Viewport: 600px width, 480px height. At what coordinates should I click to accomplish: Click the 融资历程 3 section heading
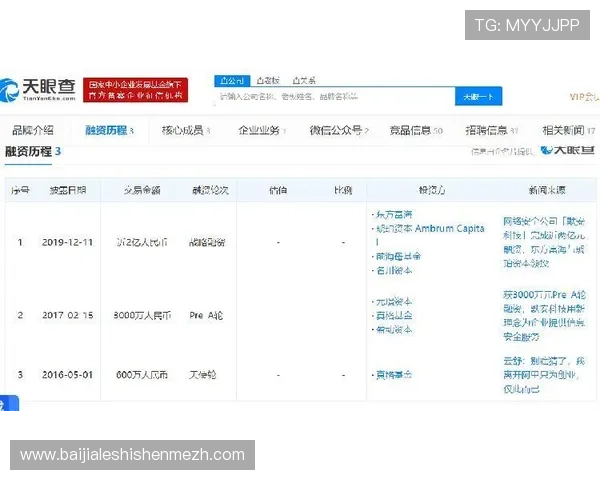click(x=33, y=152)
